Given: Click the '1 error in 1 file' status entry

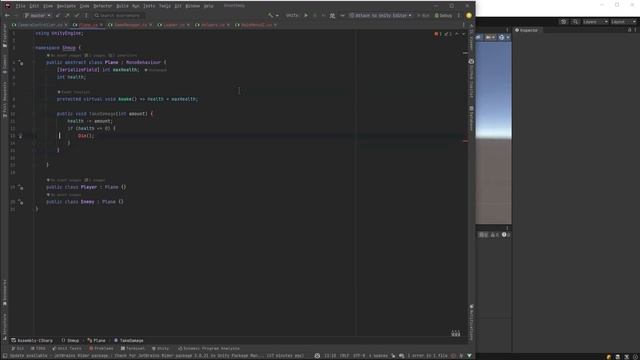Looking at the screenshot, I should tap(427, 356).
